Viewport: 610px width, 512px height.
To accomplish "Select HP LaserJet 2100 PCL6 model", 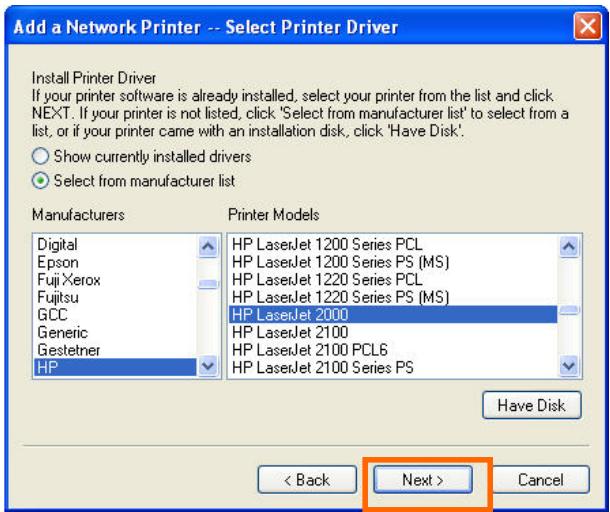I will pyautogui.click(x=393, y=350).
